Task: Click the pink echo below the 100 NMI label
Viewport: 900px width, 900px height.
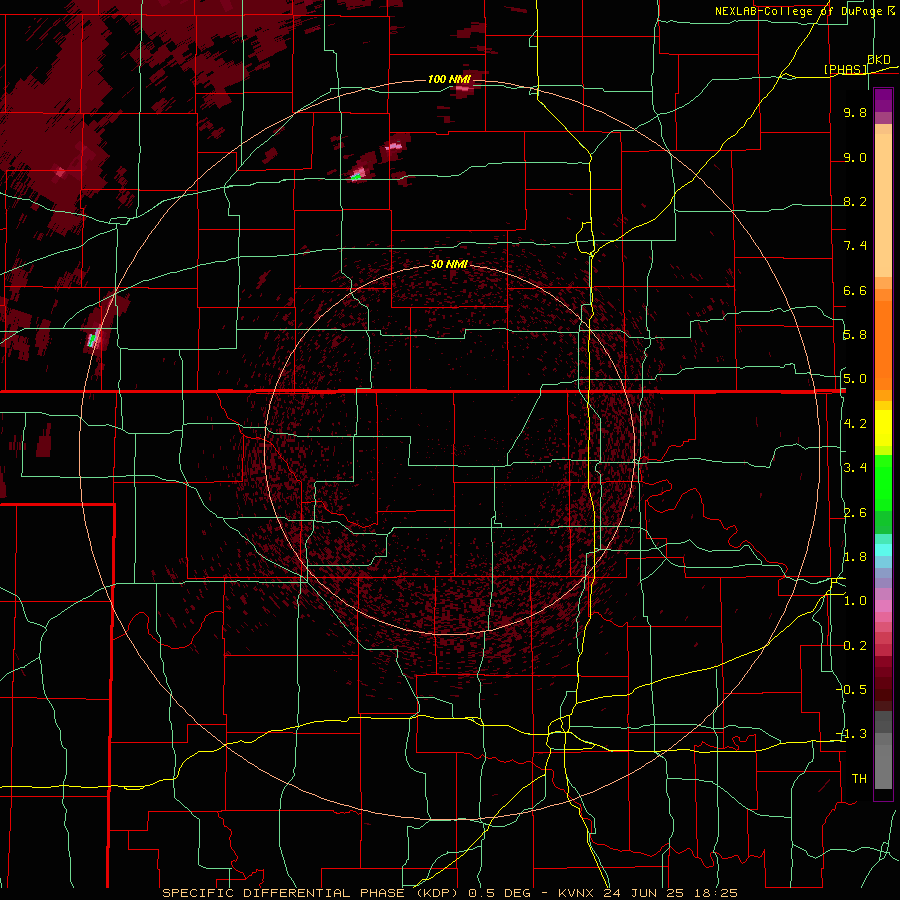Action: (x=463, y=89)
